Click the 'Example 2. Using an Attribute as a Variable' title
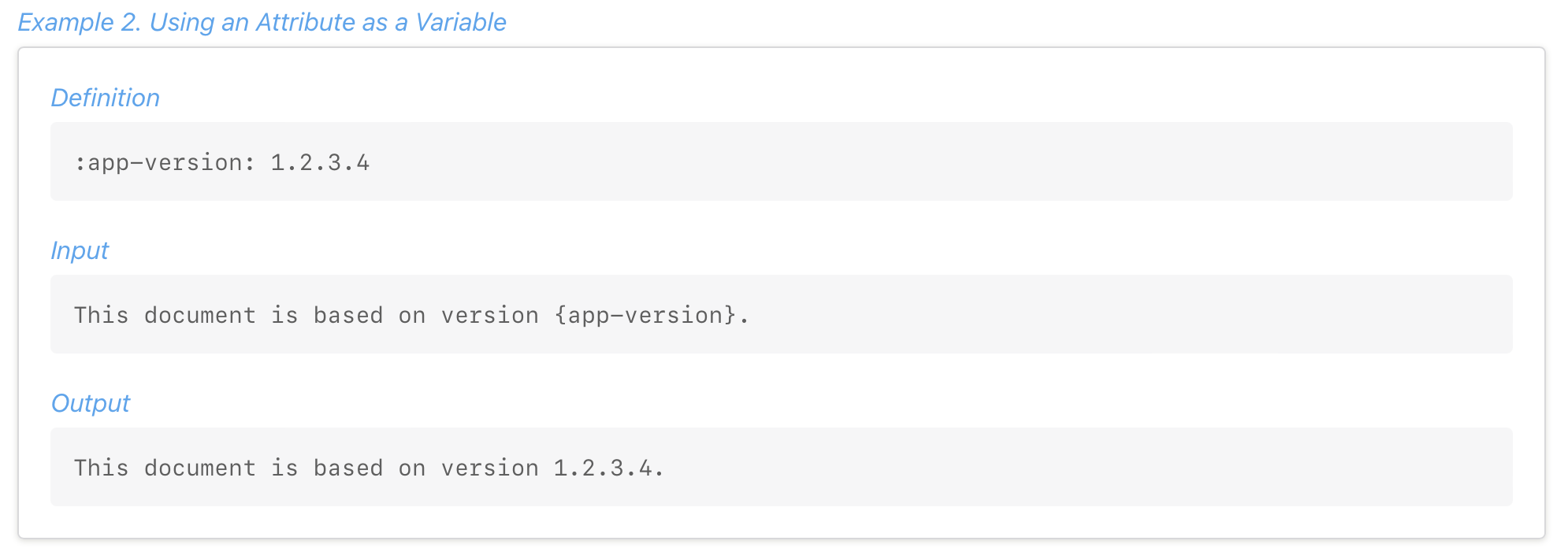 262,22
